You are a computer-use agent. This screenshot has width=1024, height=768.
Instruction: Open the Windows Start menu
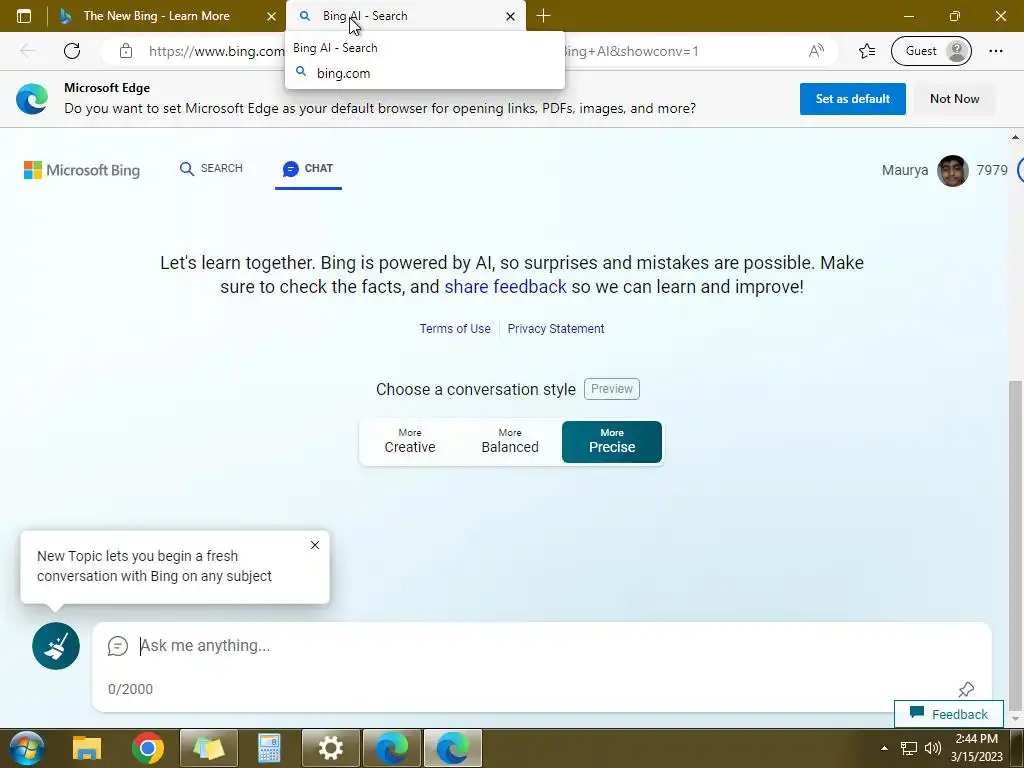(26, 748)
